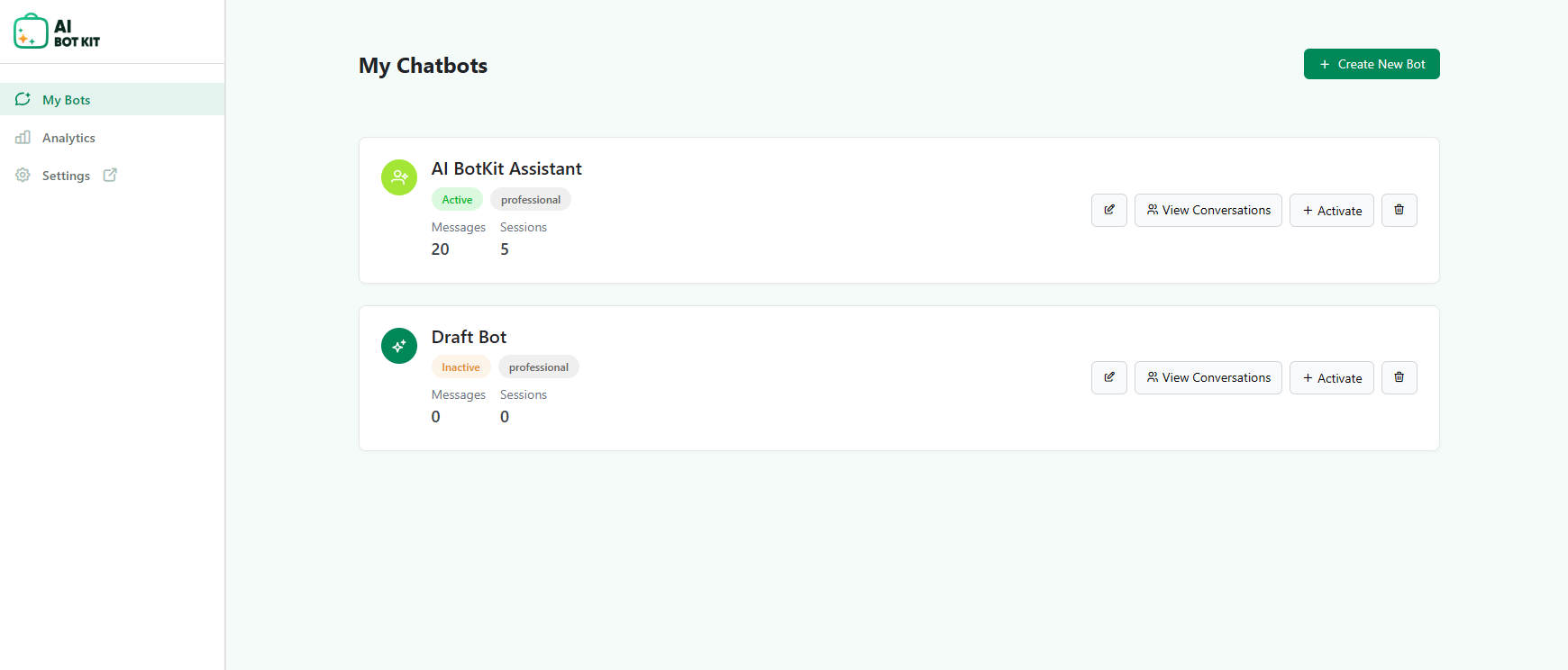
Task: View Conversations for AI BotKit Assistant
Action: tap(1208, 210)
